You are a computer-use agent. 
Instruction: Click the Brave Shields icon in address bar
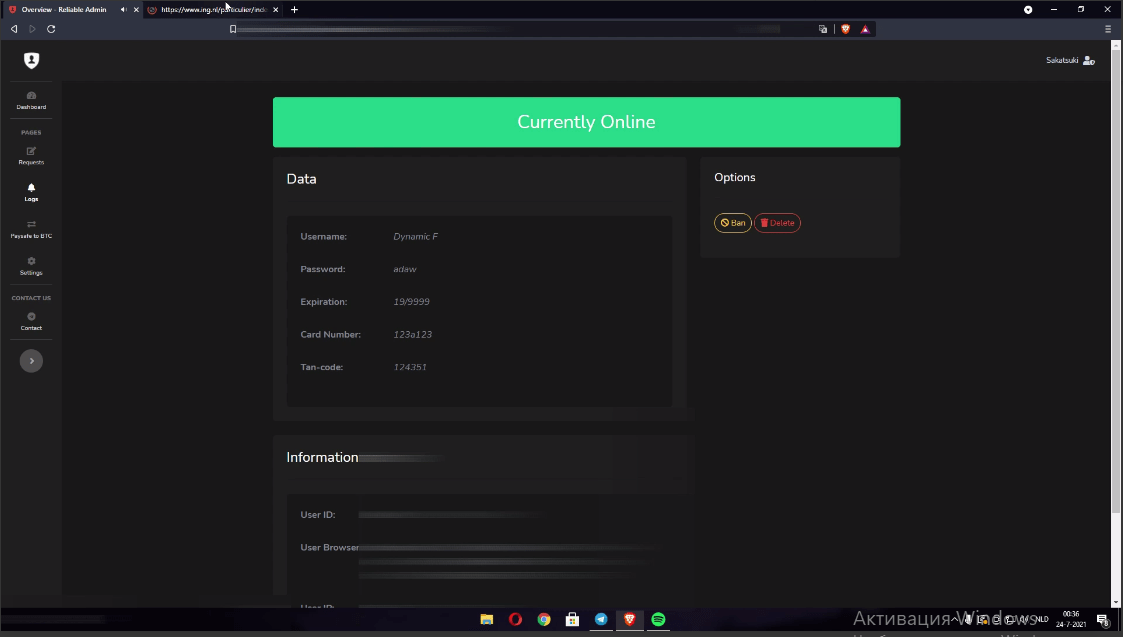pos(845,29)
